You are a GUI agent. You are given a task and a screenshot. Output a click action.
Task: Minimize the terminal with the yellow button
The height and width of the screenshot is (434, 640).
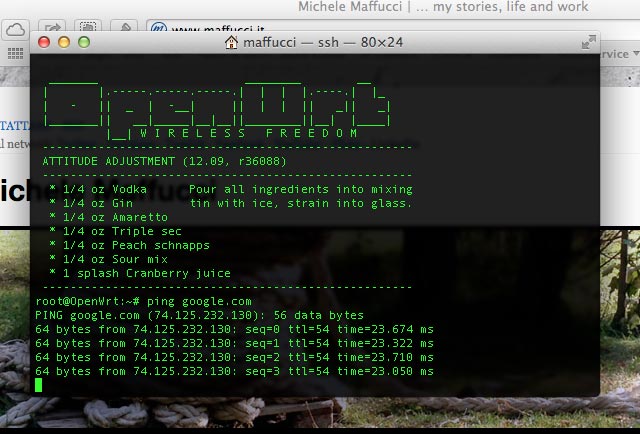(x=64, y=43)
